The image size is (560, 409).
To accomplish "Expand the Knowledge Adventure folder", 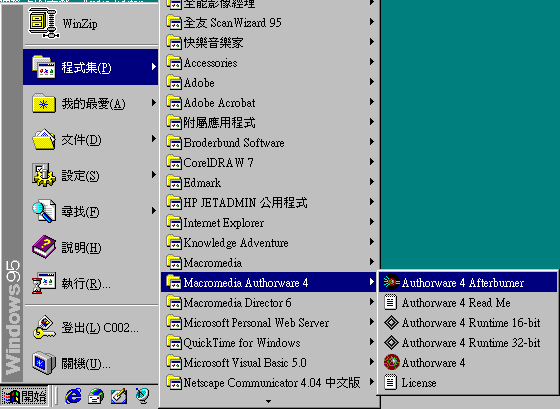I will (270, 243).
